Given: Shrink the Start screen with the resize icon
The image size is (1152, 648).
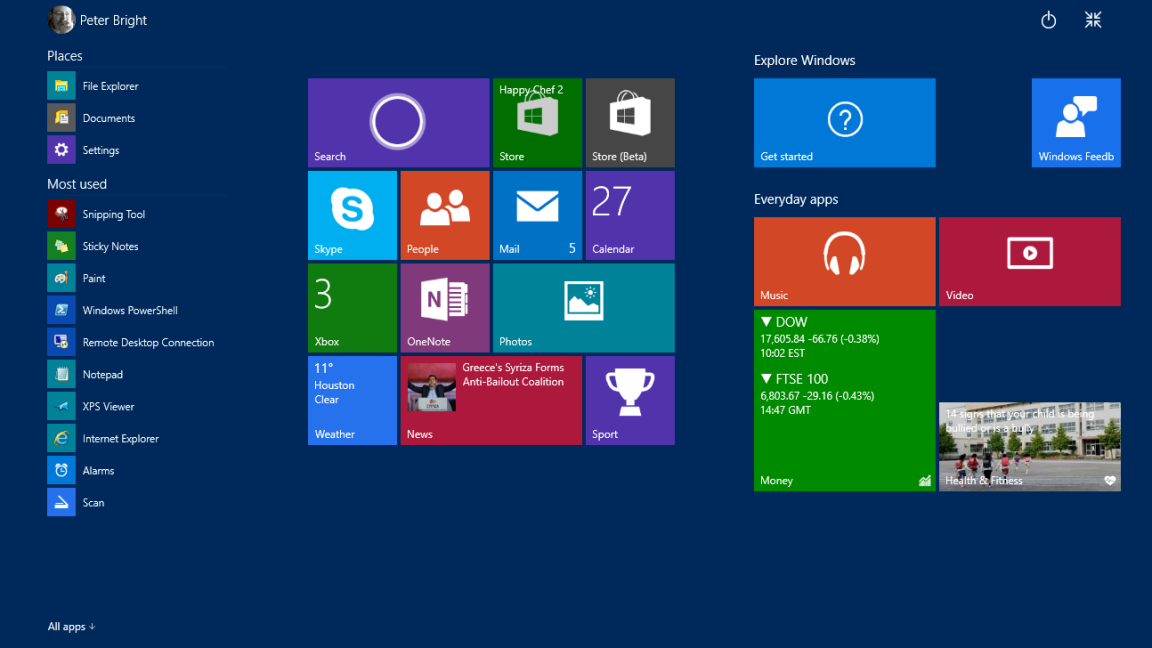Looking at the screenshot, I should 1093,20.
